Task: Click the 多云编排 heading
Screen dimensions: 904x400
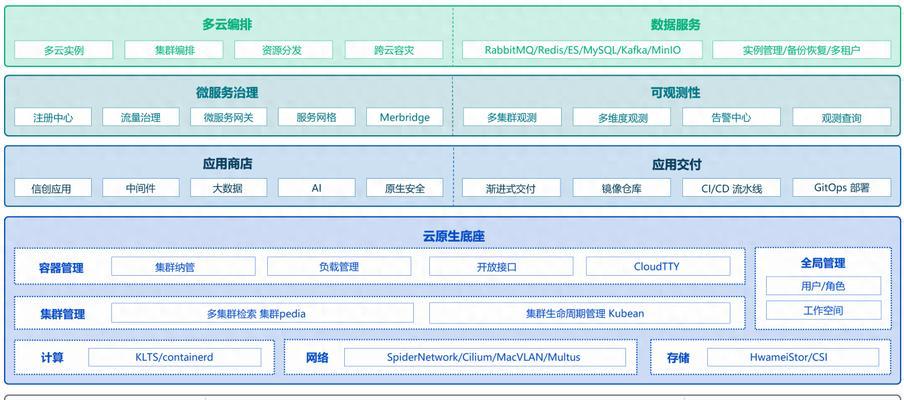Action: pyautogui.click(x=227, y=24)
